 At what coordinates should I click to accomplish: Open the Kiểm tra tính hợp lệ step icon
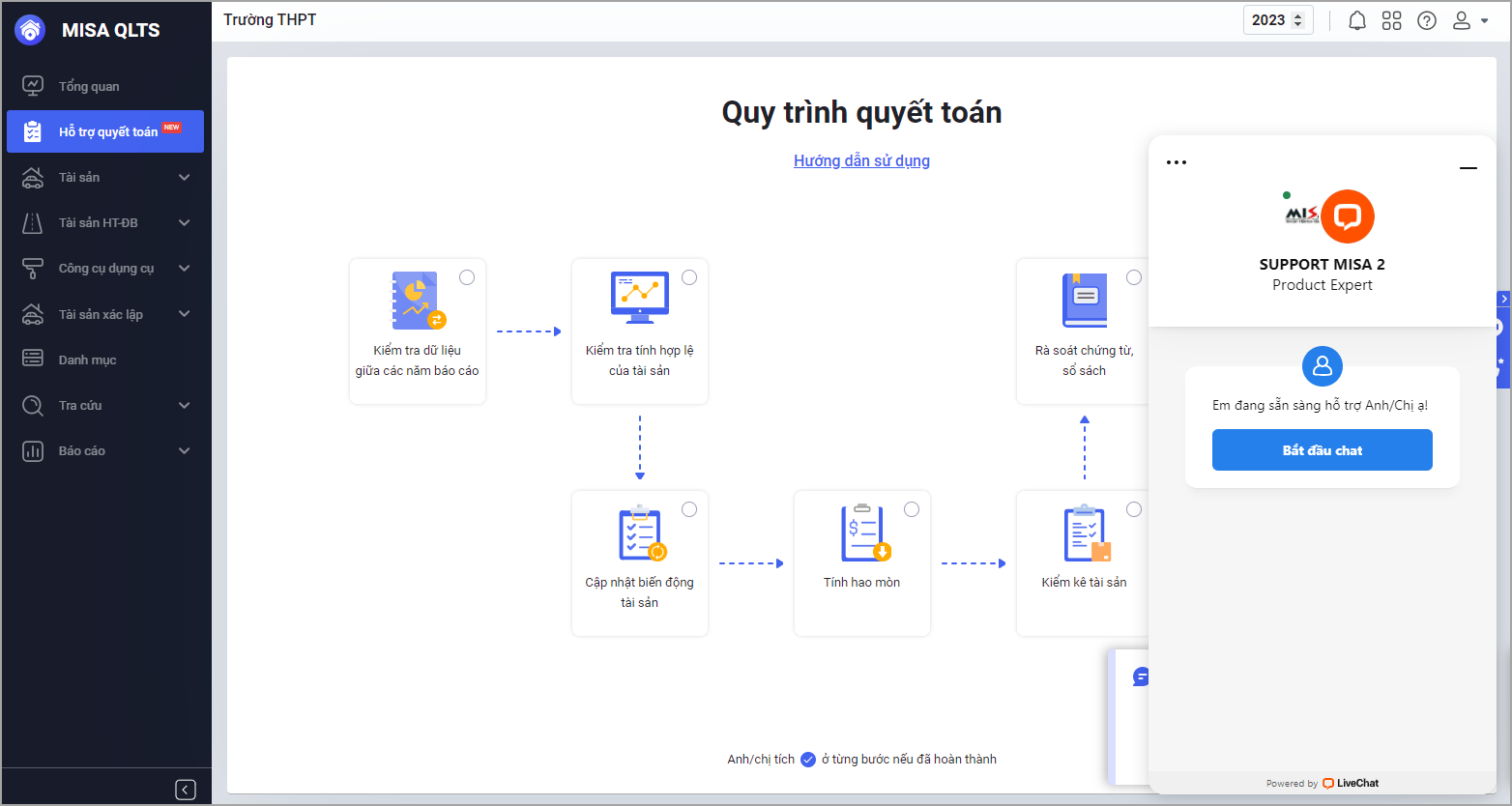pos(640,299)
